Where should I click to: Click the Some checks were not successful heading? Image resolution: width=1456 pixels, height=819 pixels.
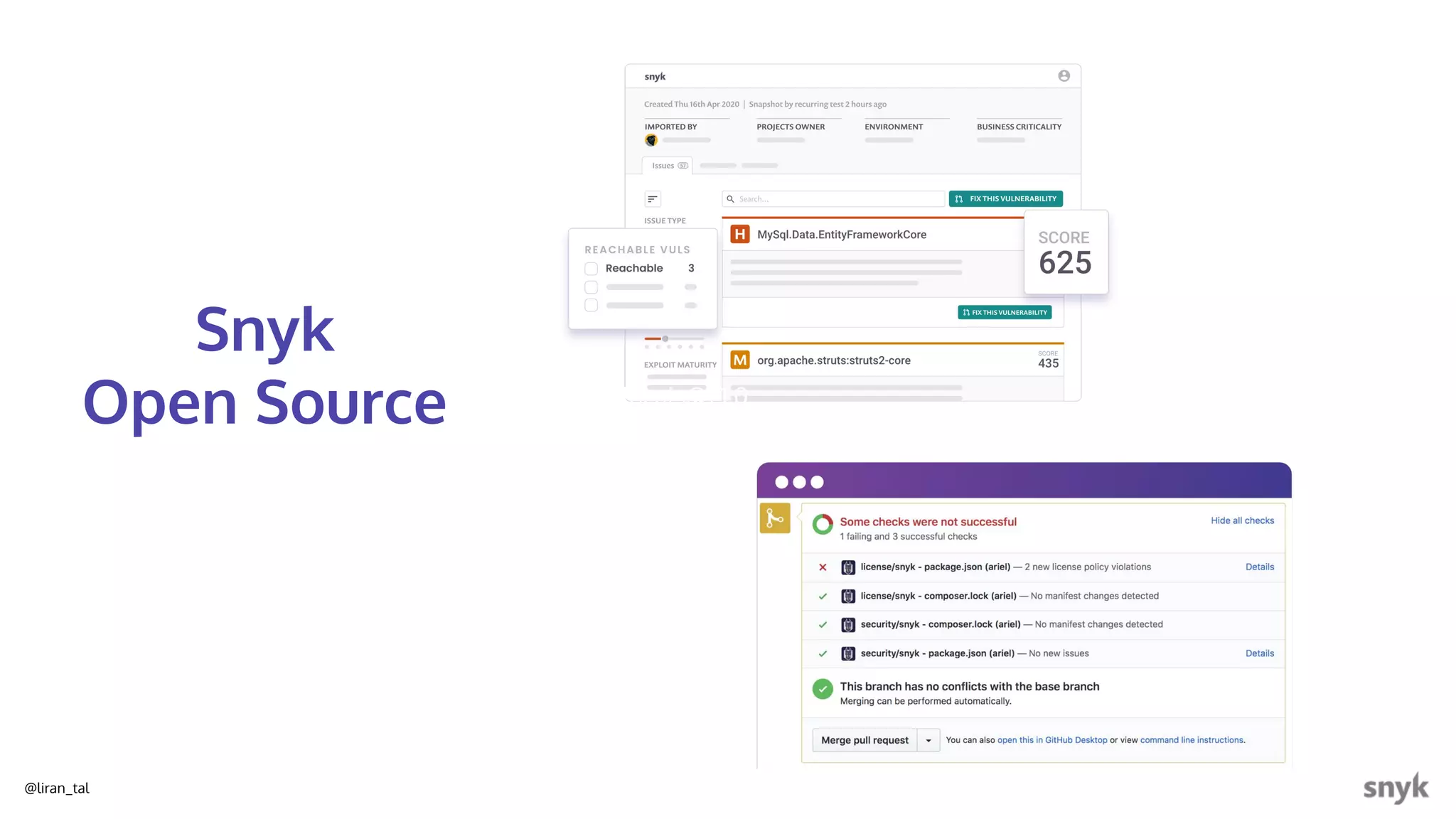point(928,522)
